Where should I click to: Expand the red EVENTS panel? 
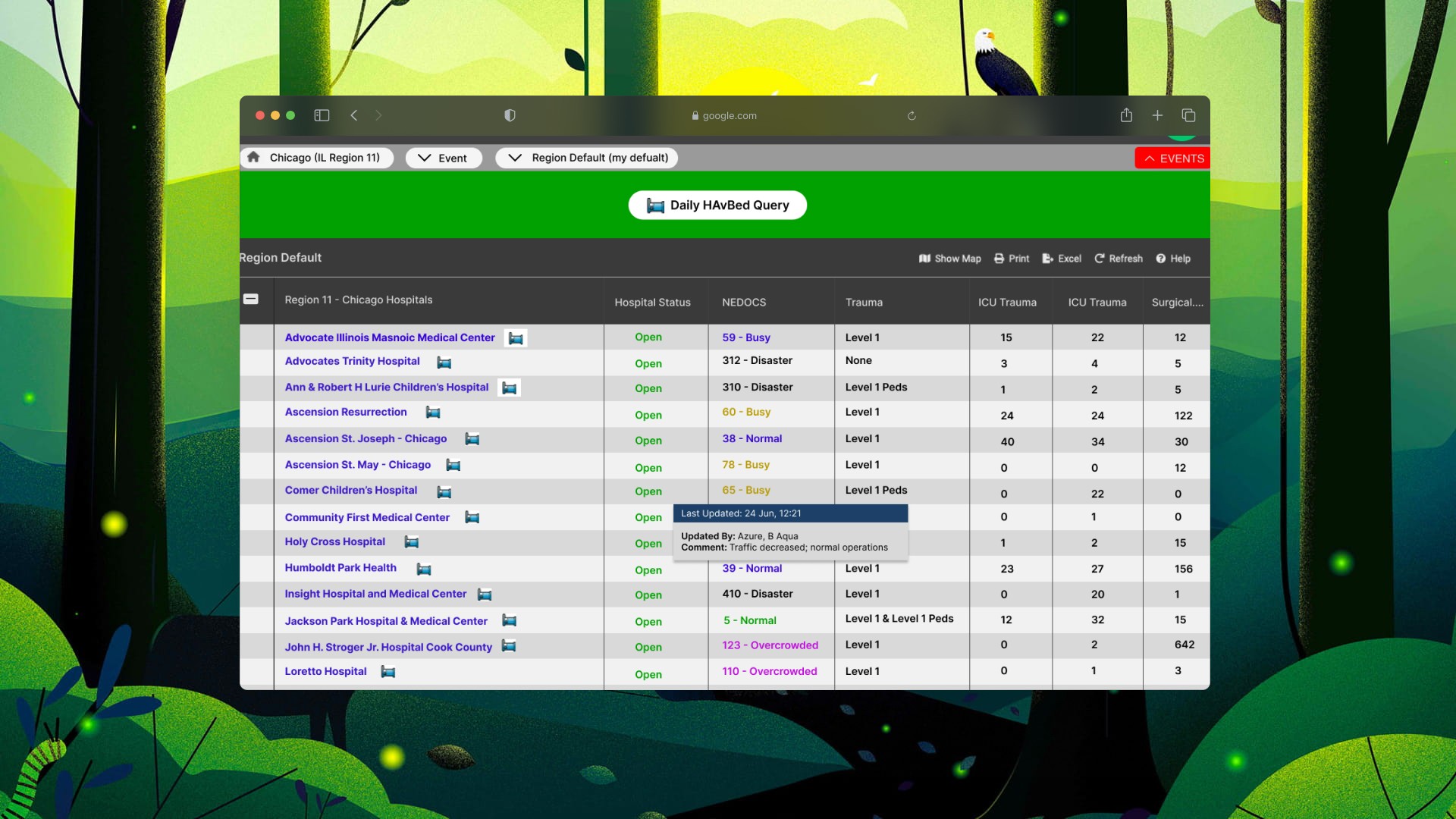click(1172, 158)
